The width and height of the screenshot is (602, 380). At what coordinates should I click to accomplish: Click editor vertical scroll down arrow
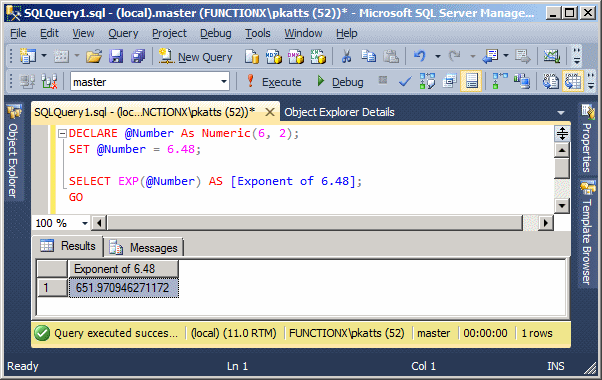click(562, 205)
